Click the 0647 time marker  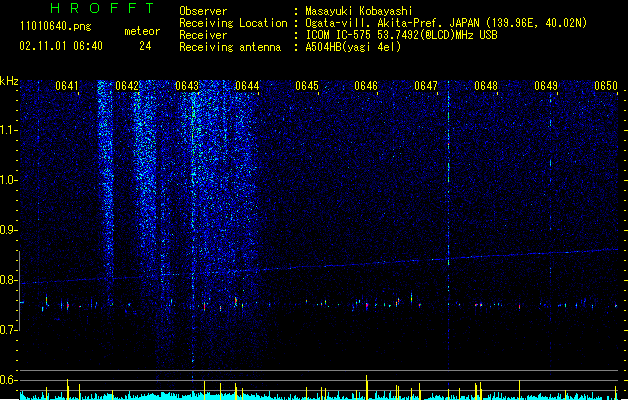coord(426,86)
